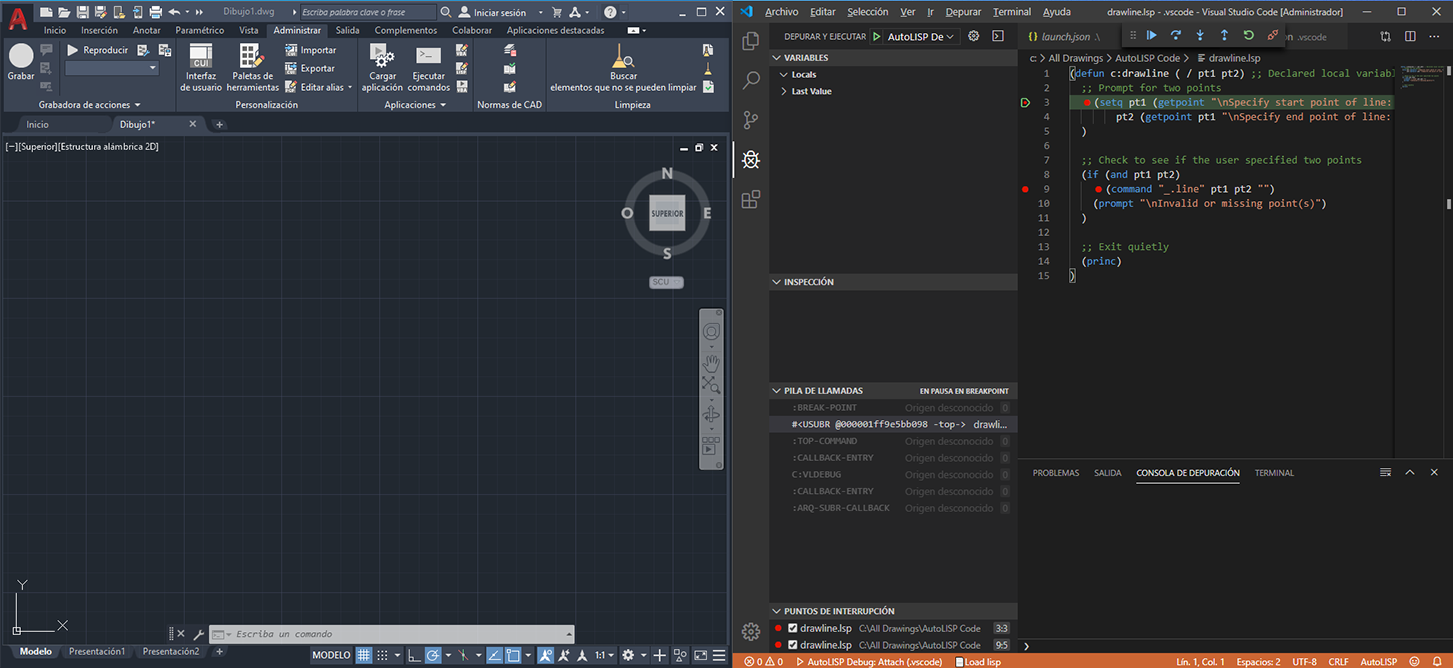
Task: Open Depurar menu in VS Code
Action: [963, 12]
